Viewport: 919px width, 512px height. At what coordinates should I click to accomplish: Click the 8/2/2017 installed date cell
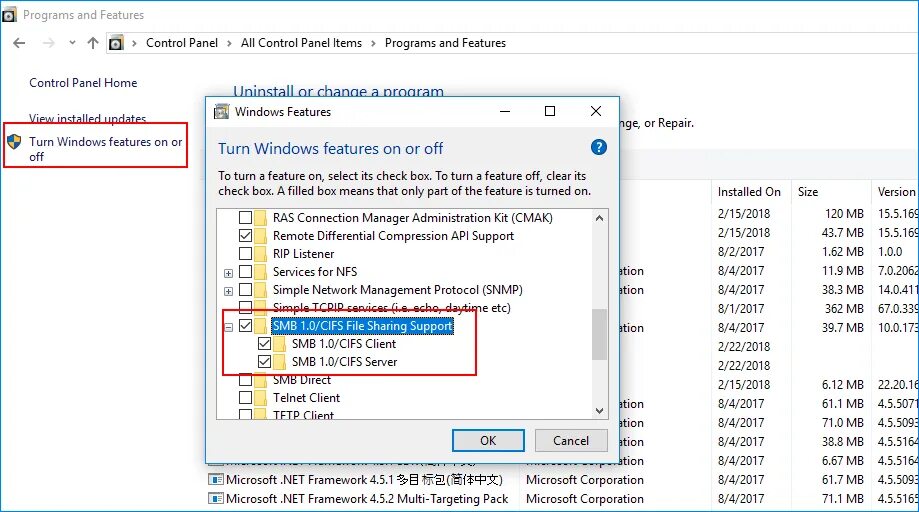pyautogui.click(x=741, y=252)
